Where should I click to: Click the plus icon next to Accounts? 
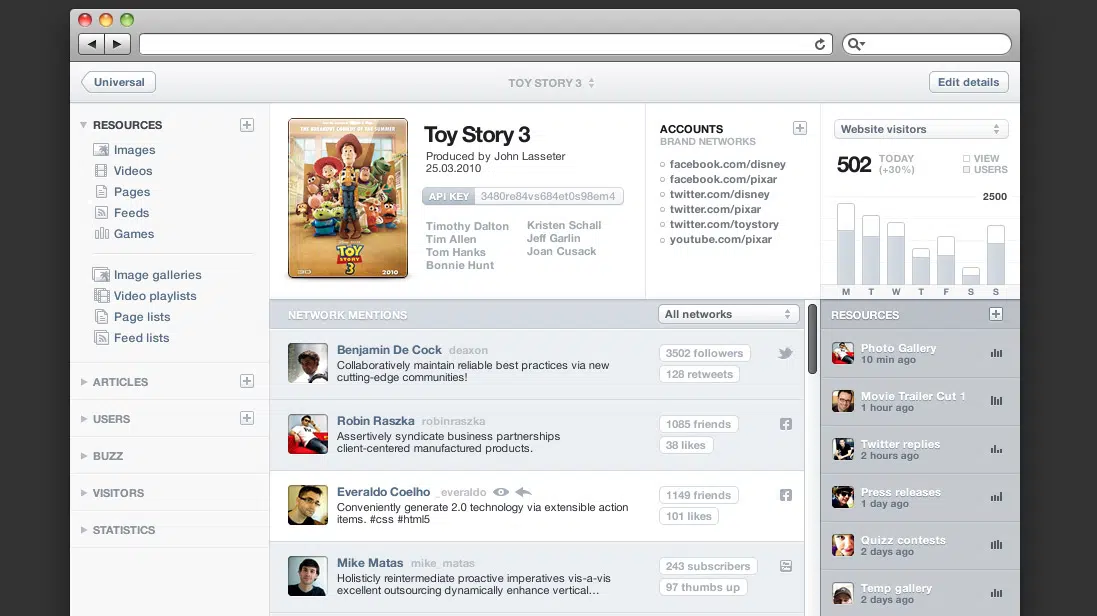pos(799,128)
